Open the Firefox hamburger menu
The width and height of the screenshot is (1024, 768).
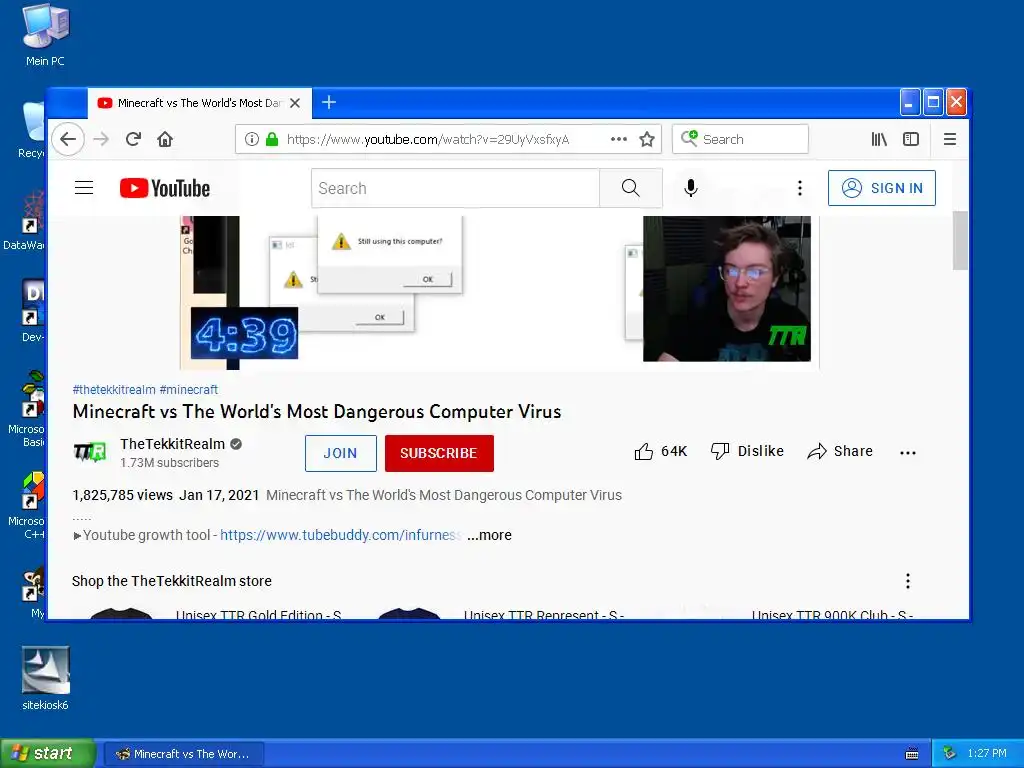[950, 139]
